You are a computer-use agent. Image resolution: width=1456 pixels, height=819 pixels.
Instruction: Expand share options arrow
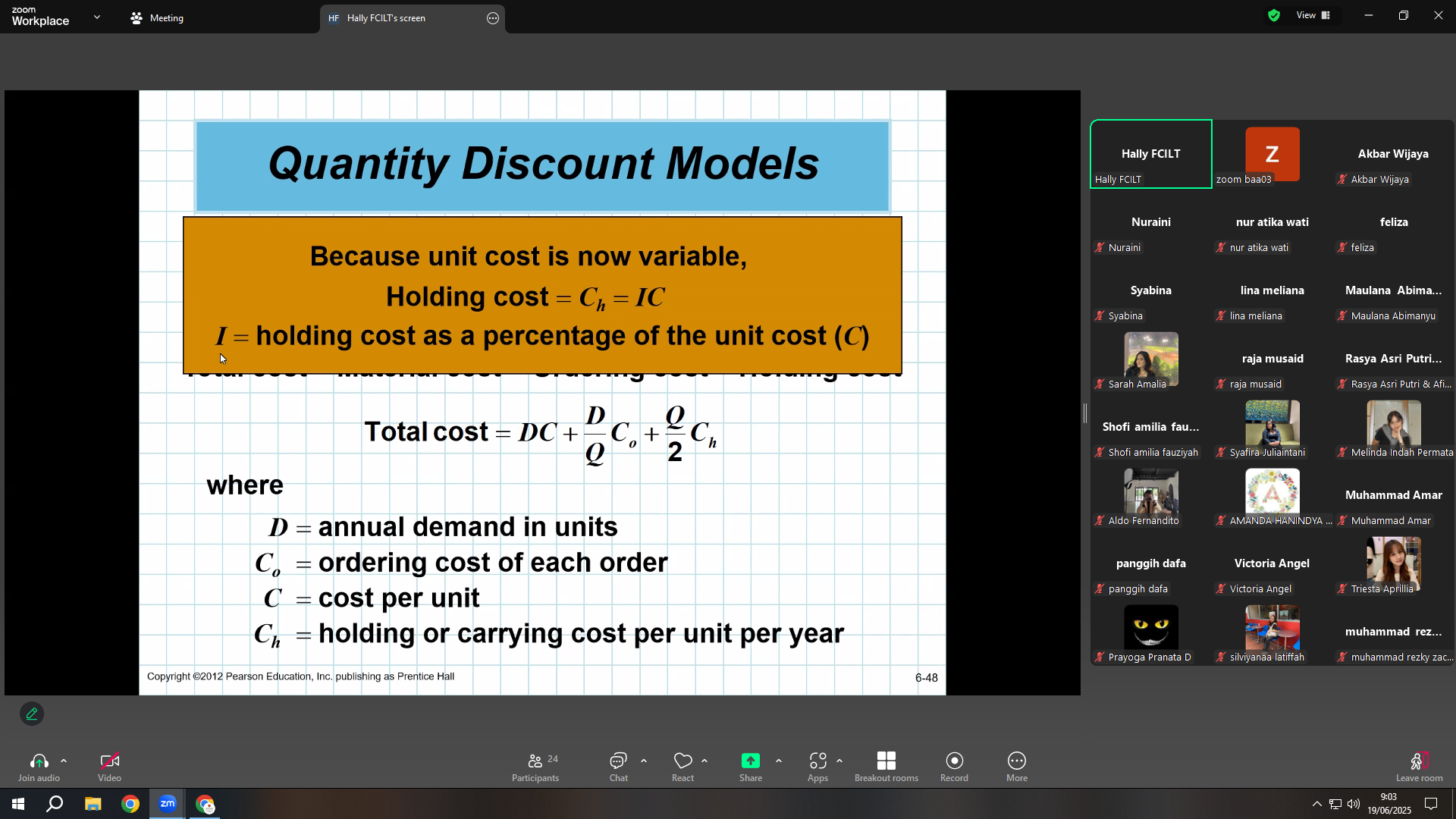click(x=779, y=761)
